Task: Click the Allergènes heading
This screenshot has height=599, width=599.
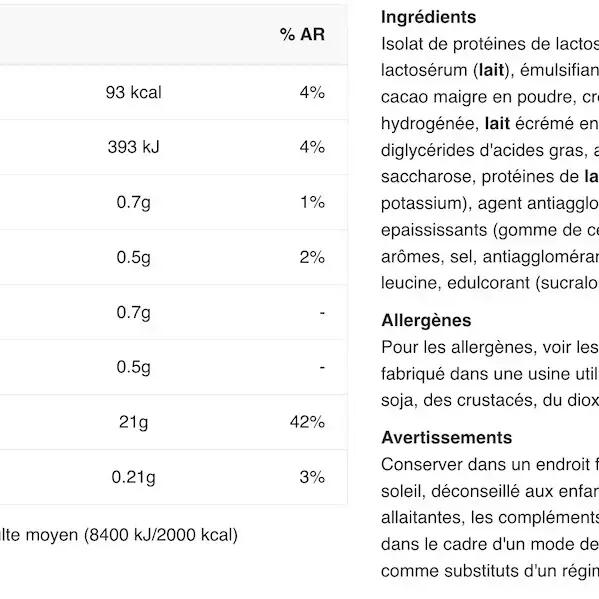Action: (x=426, y=320)
